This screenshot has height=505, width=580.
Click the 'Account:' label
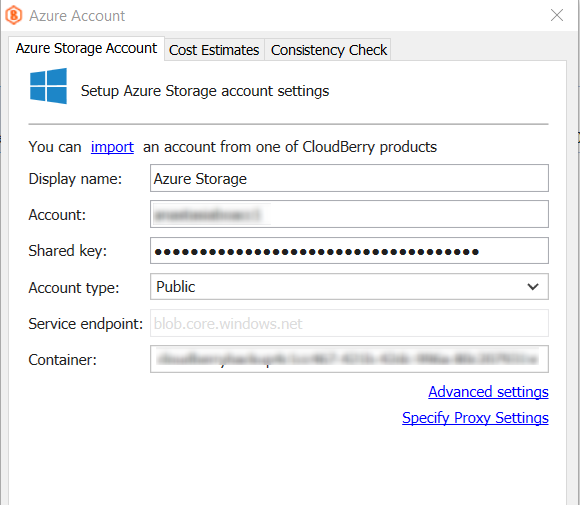(x=57, y=215)
